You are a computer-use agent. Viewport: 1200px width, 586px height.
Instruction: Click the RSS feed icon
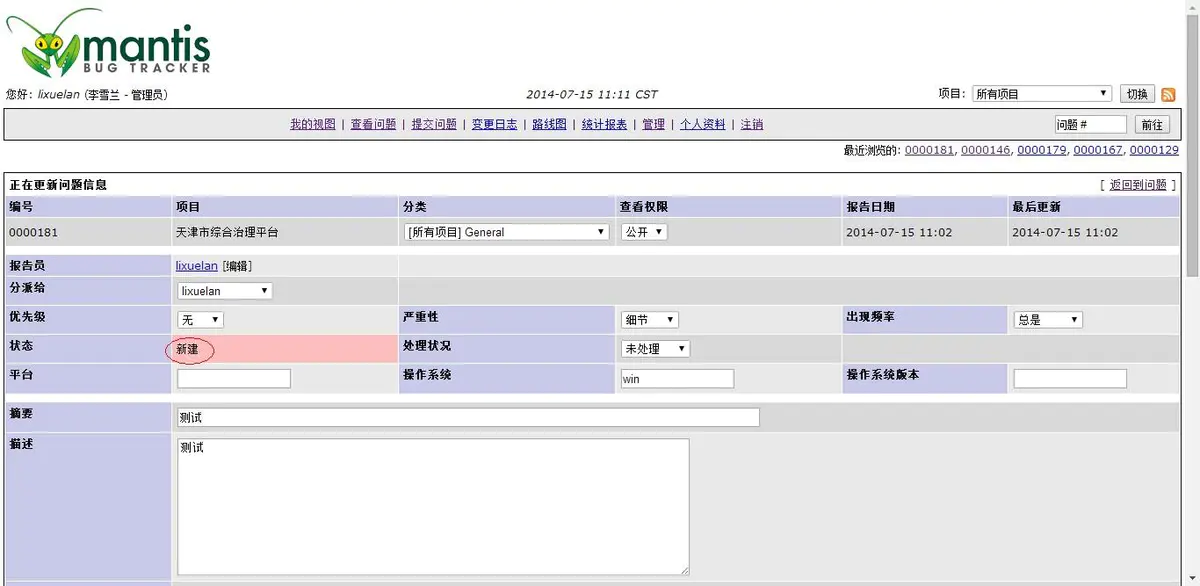(1168, 93)
